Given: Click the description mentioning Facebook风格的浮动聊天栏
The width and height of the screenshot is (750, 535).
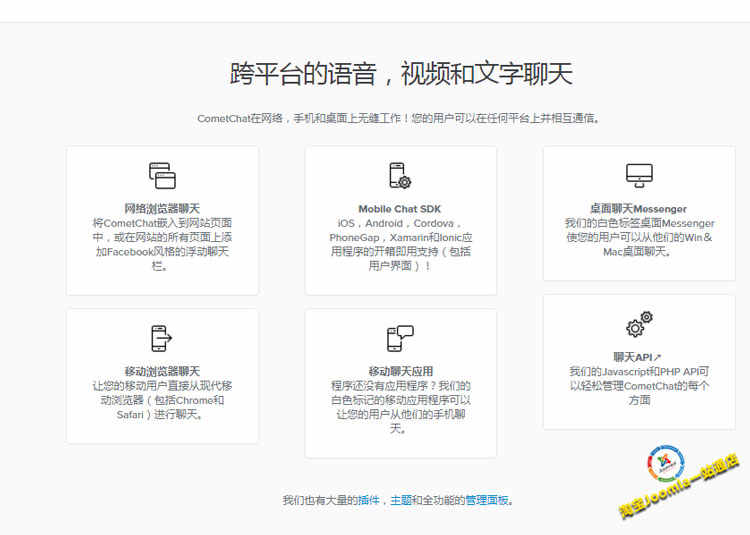Looking at the screenshot, I should pyautogui.click(x=162, y=244).
